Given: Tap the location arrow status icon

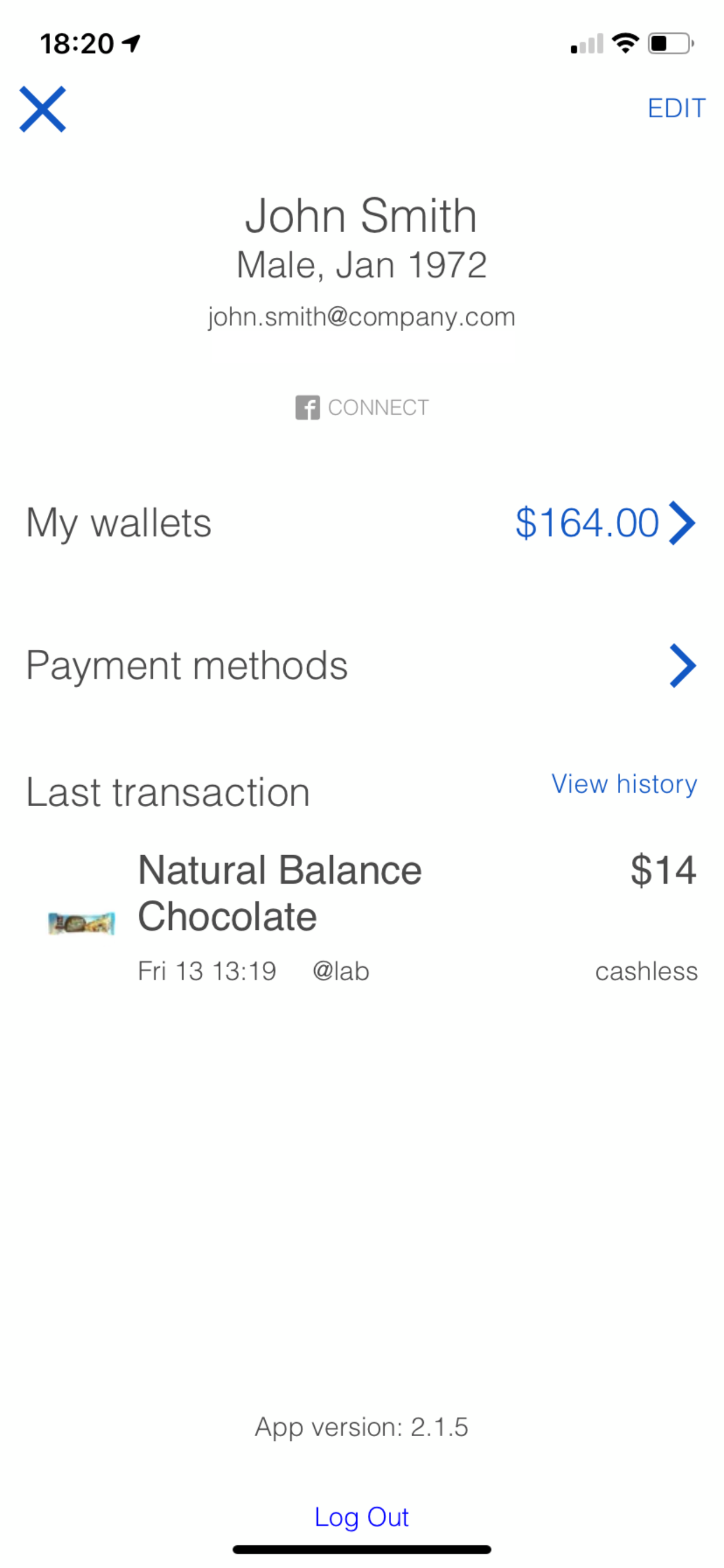Looking at the screenshot, I should coord(131,43).
